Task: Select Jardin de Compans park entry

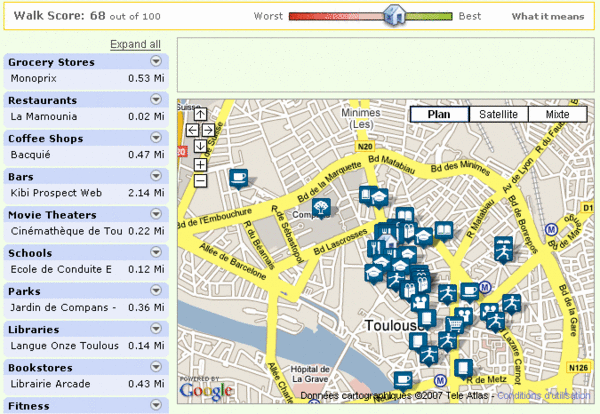Action: point(86,308)
